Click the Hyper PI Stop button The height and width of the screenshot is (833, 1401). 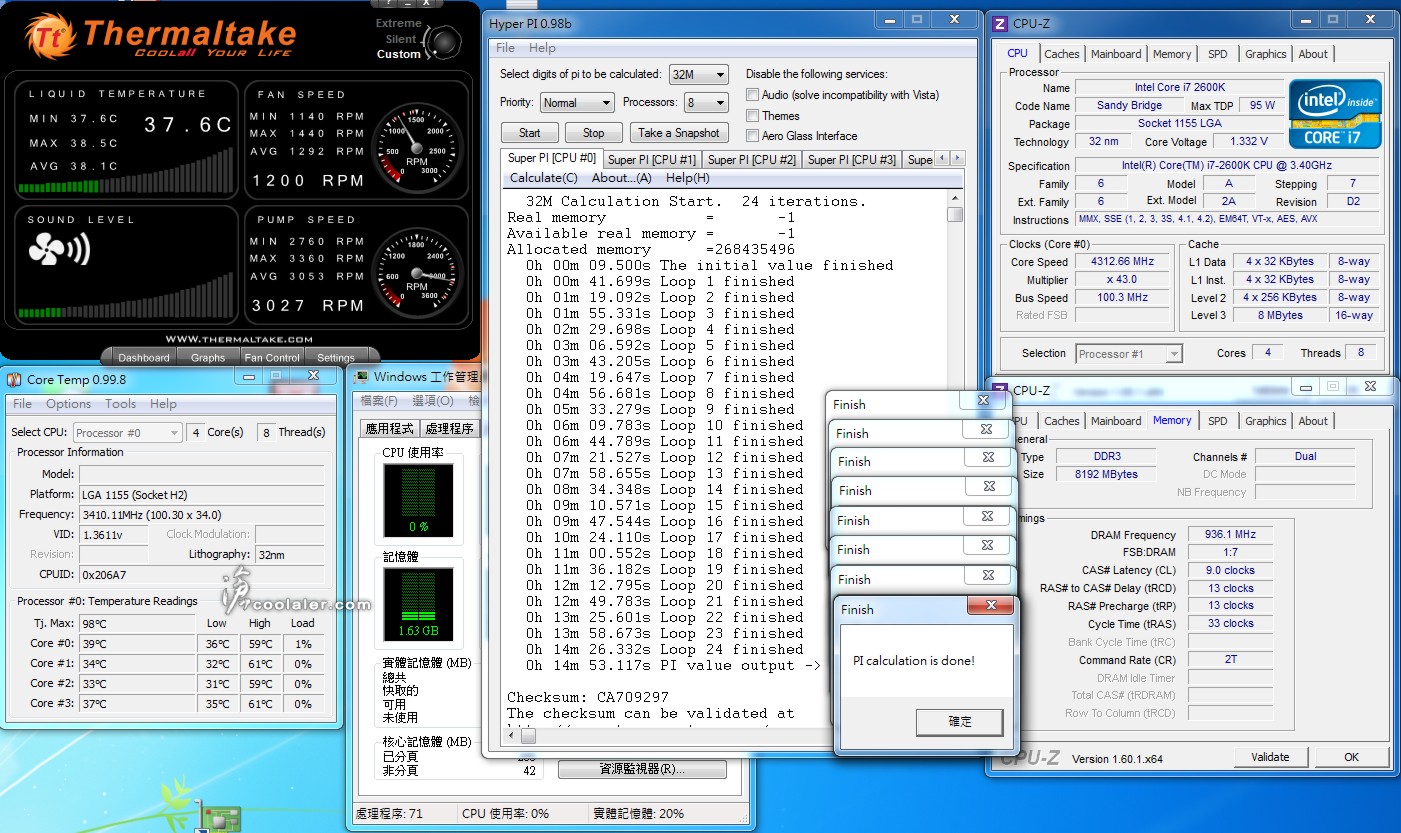[x=594, y=133]
